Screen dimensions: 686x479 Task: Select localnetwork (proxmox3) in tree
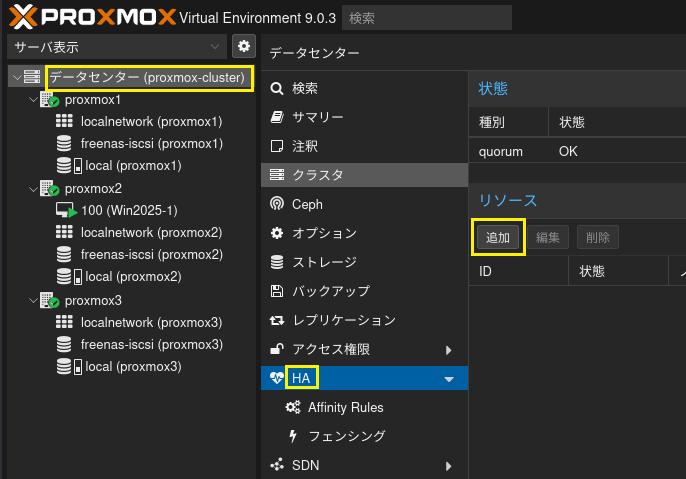pos(151,322)
